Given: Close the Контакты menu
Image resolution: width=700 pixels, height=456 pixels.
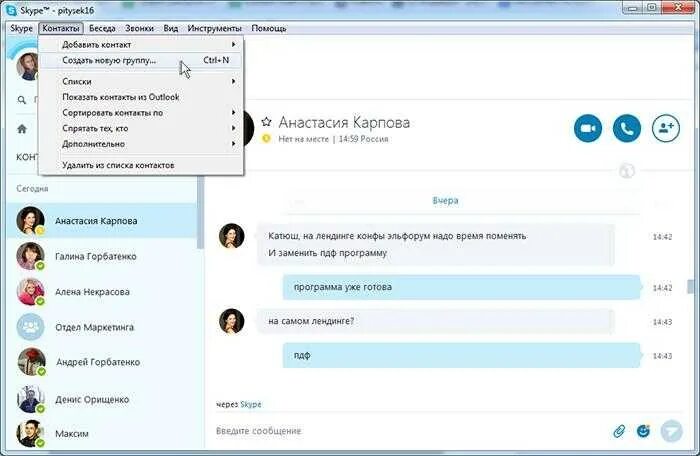Looking at the screenshot, I should pyautogui.click(x=61, y=28).
